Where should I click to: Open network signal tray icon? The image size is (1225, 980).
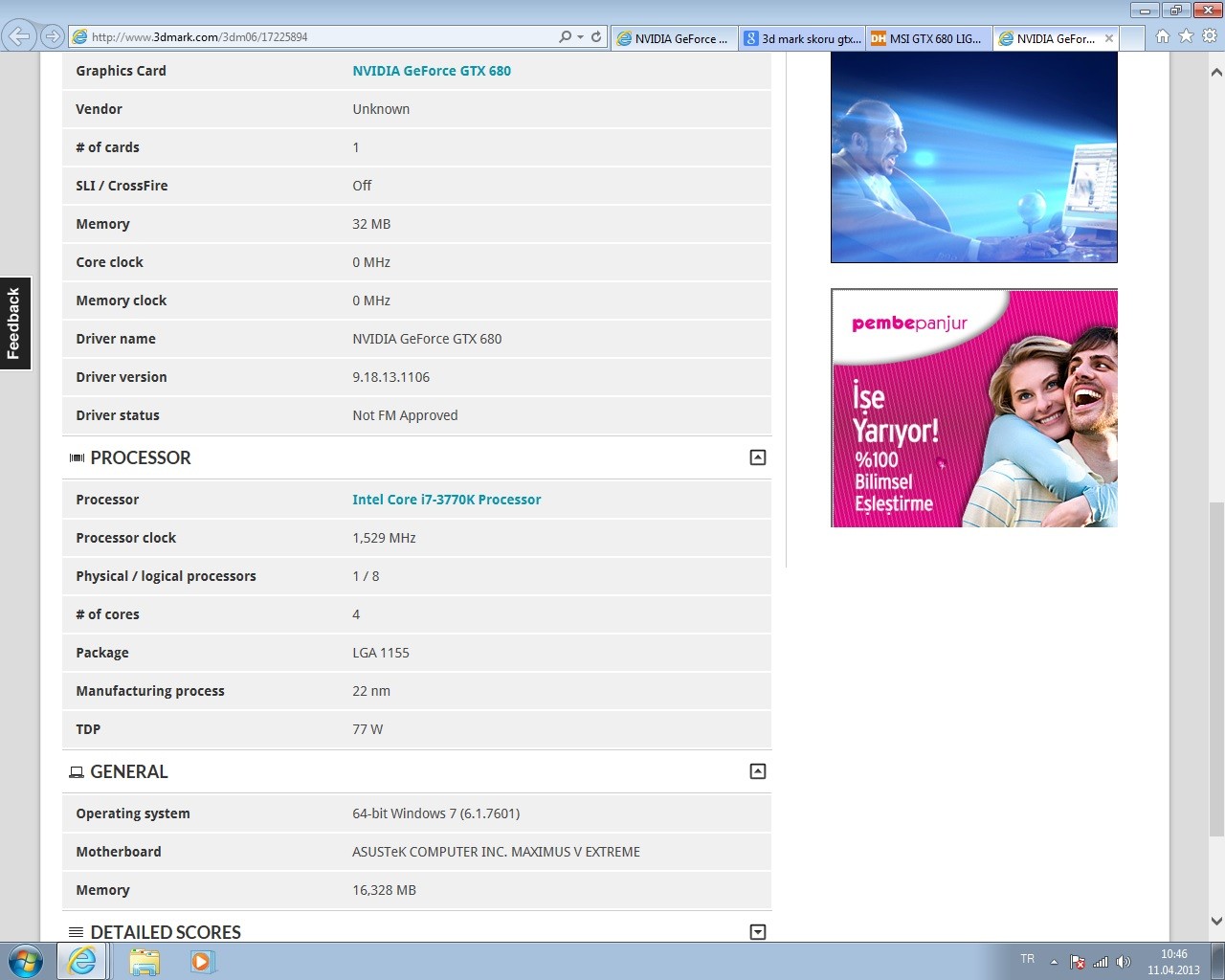1101,962
